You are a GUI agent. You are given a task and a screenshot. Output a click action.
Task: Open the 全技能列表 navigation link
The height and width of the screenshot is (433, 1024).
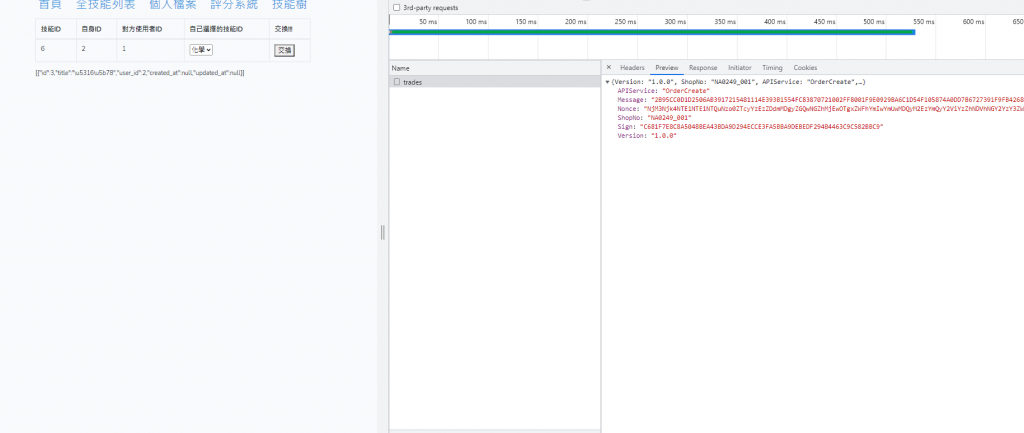coord(106,5)
